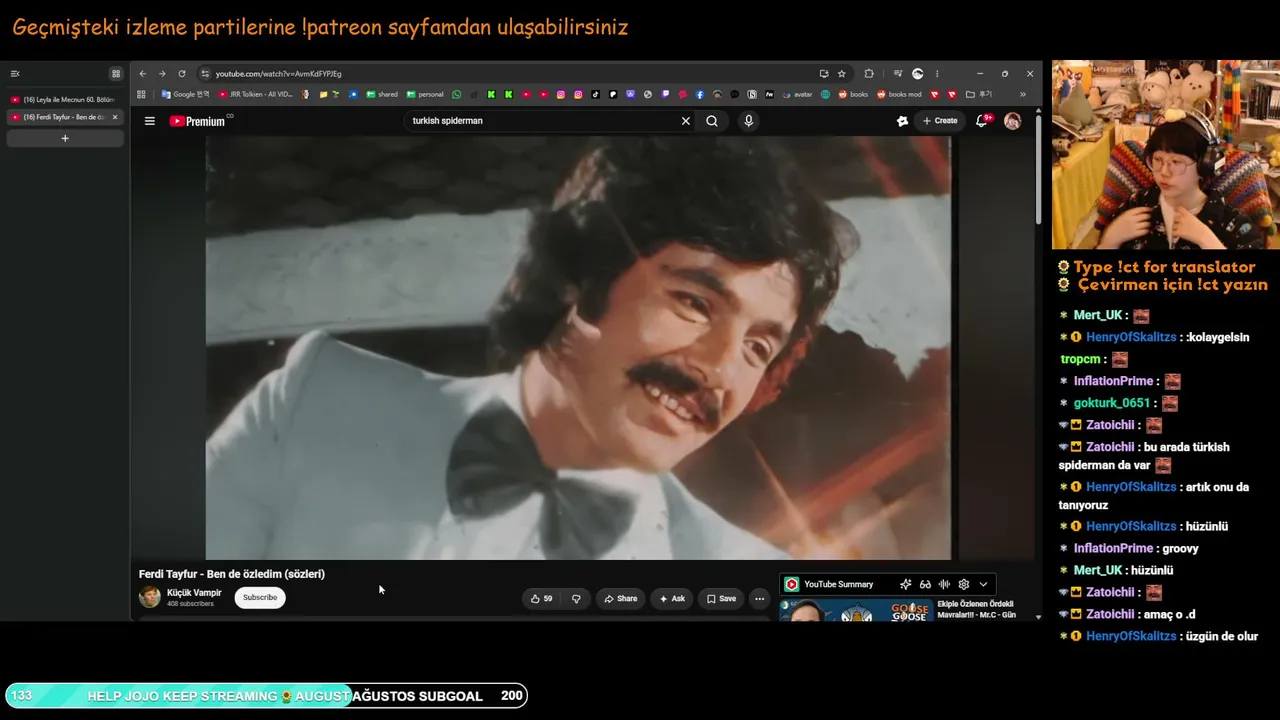Image resolution: width=1280 pixels, height=720 pixels.
Task: Open YouTube Summary settings gear
Action: tap(964, 584)
